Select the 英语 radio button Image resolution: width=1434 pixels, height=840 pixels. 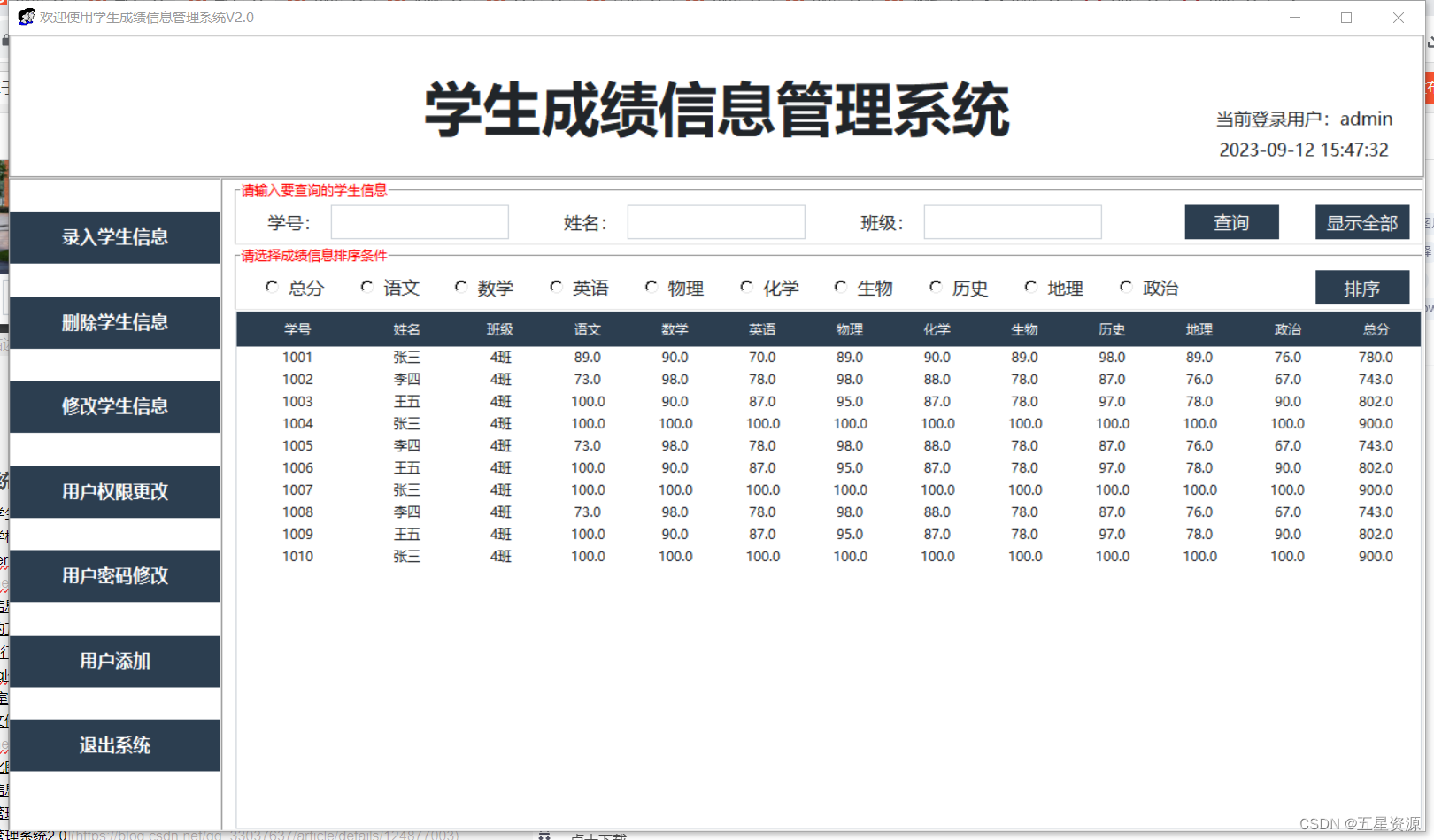556,287
